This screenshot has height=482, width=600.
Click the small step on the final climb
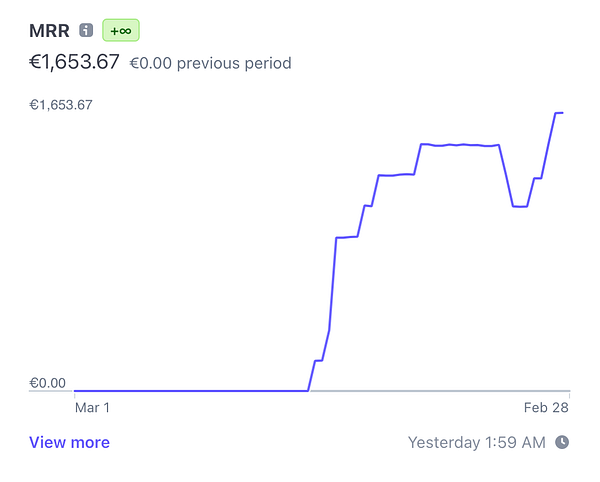click(x=538, y=178)
